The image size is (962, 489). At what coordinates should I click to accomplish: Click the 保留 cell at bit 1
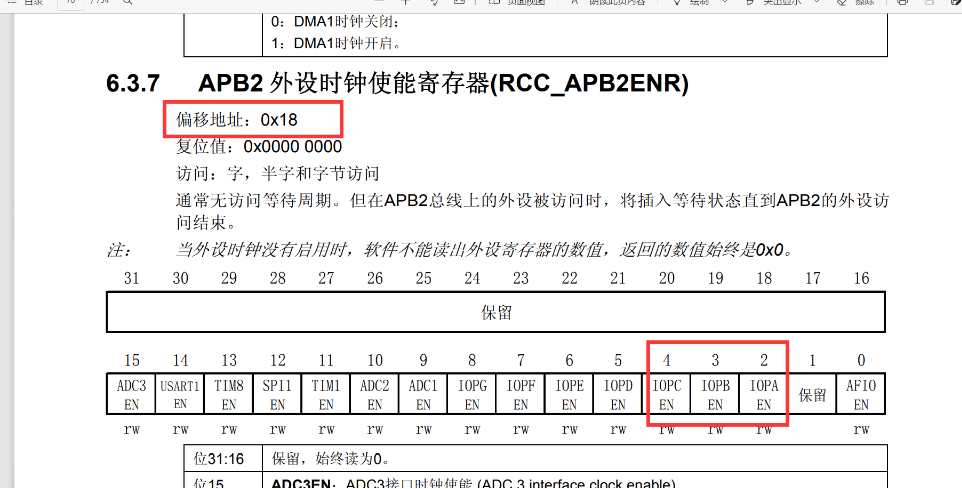812,395
